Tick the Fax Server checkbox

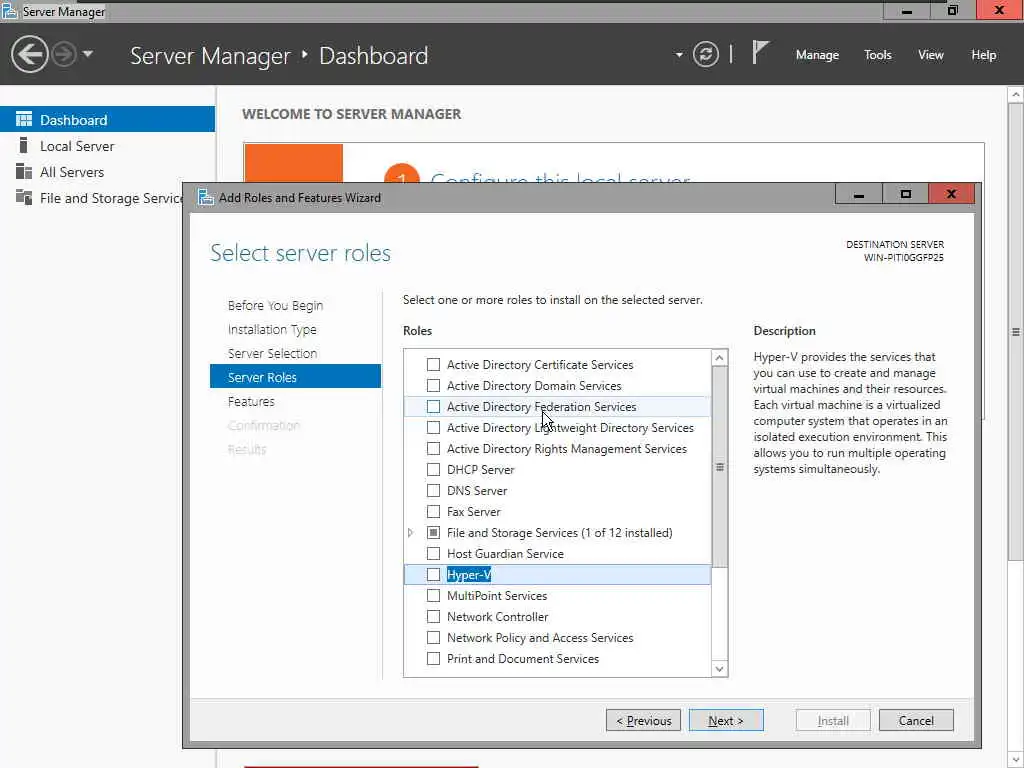(433, 511)
